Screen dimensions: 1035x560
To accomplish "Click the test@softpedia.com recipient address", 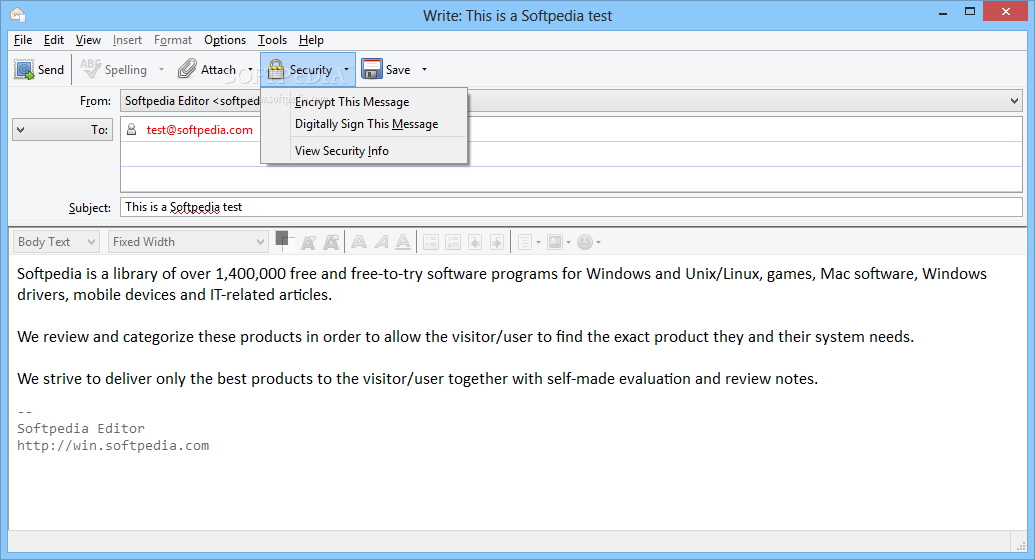I will click(199, 130).
